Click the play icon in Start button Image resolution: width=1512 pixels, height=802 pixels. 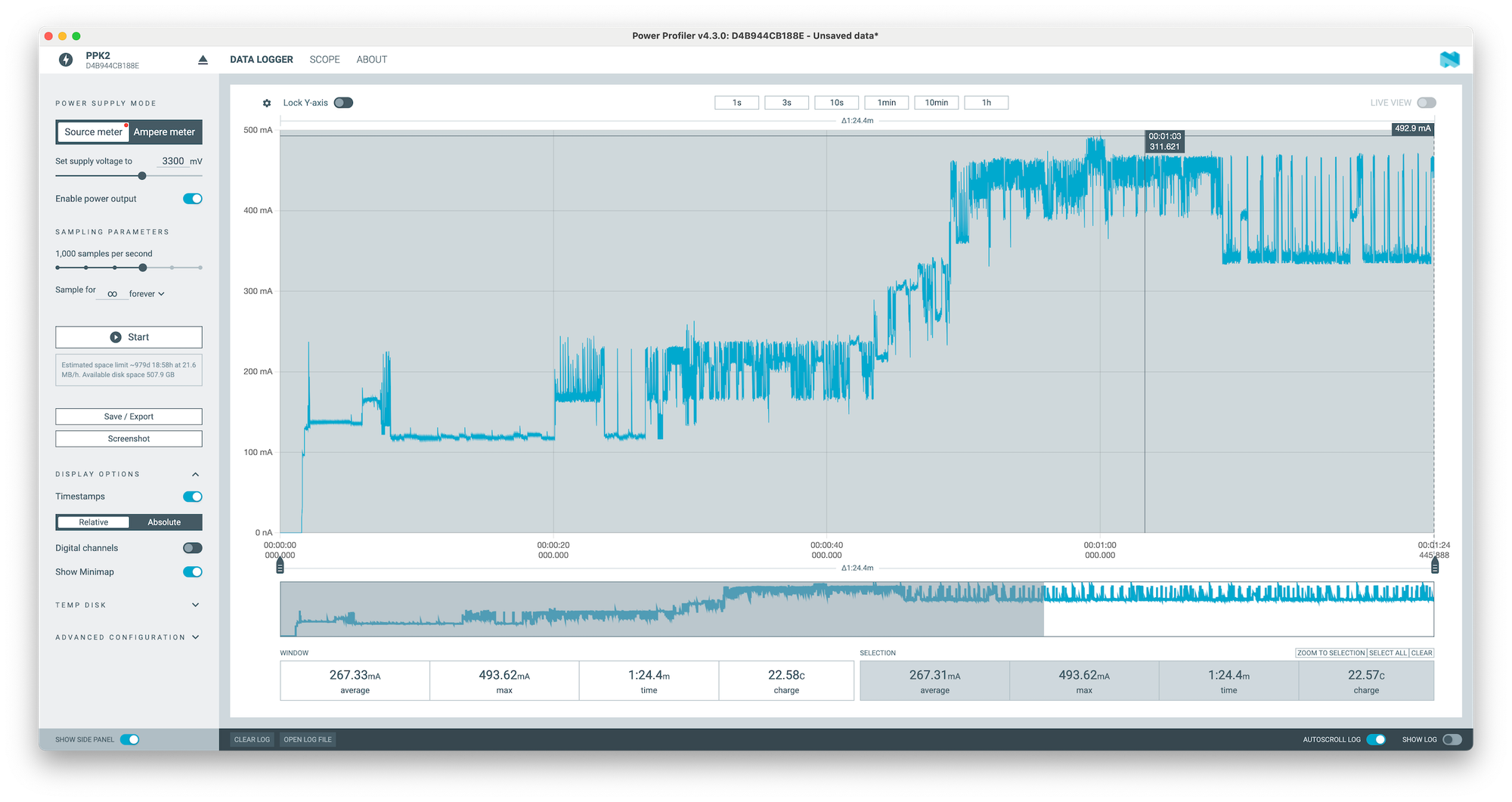[116, 337]
